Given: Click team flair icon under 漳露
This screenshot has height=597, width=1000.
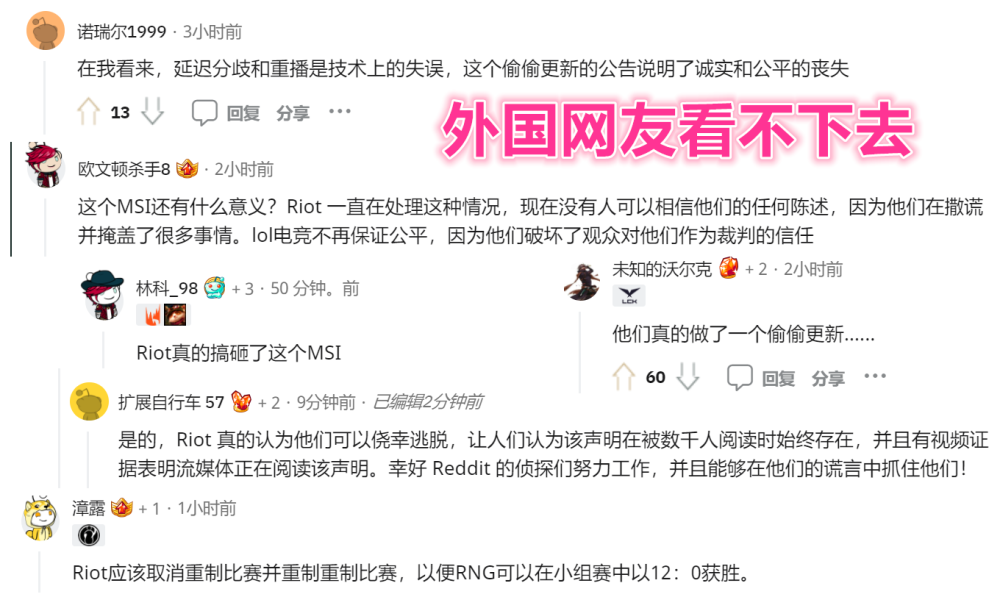Looking at the screenshot, I should (x=89, y=535).
